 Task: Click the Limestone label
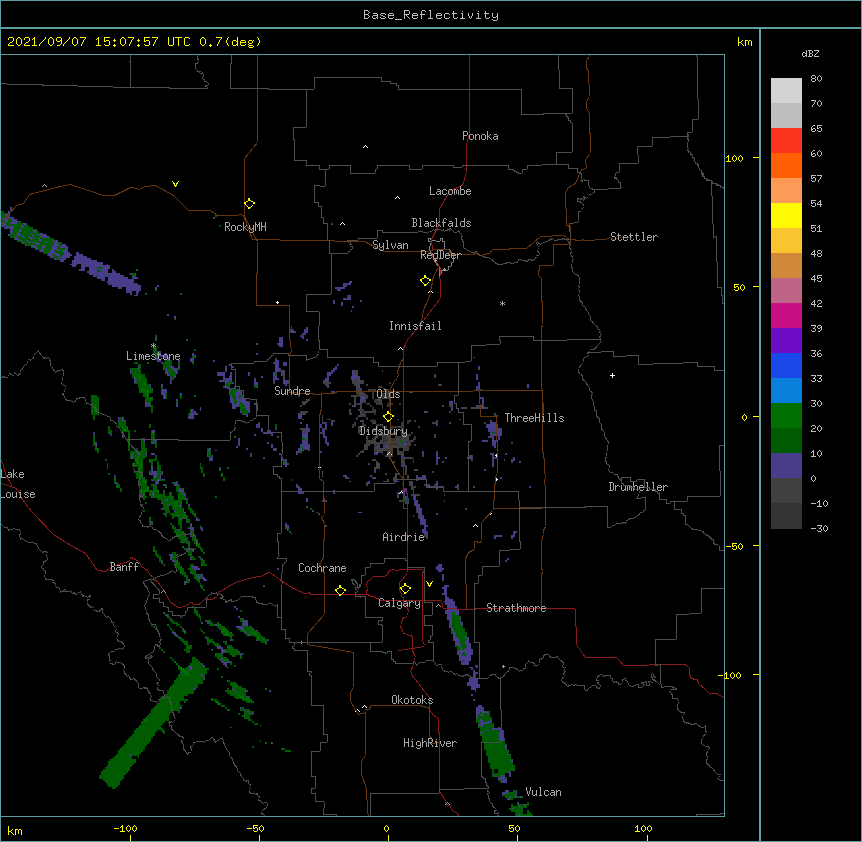[x=153, y=356]
